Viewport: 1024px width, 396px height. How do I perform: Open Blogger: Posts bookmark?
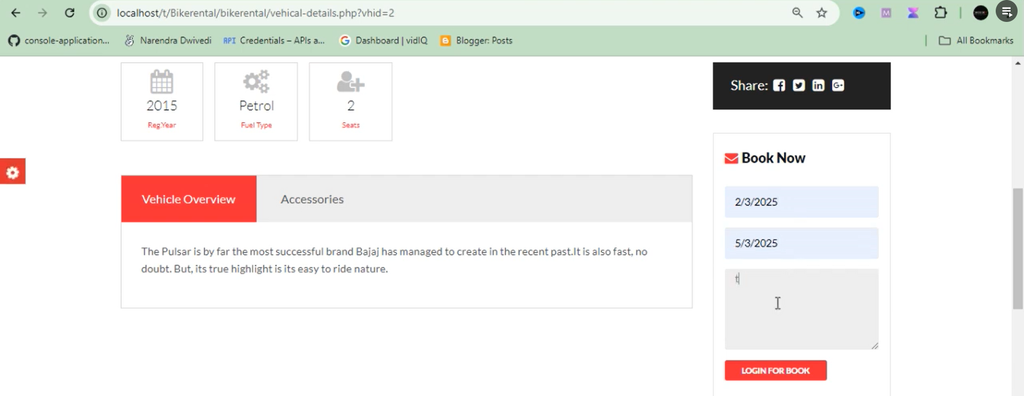476,41
